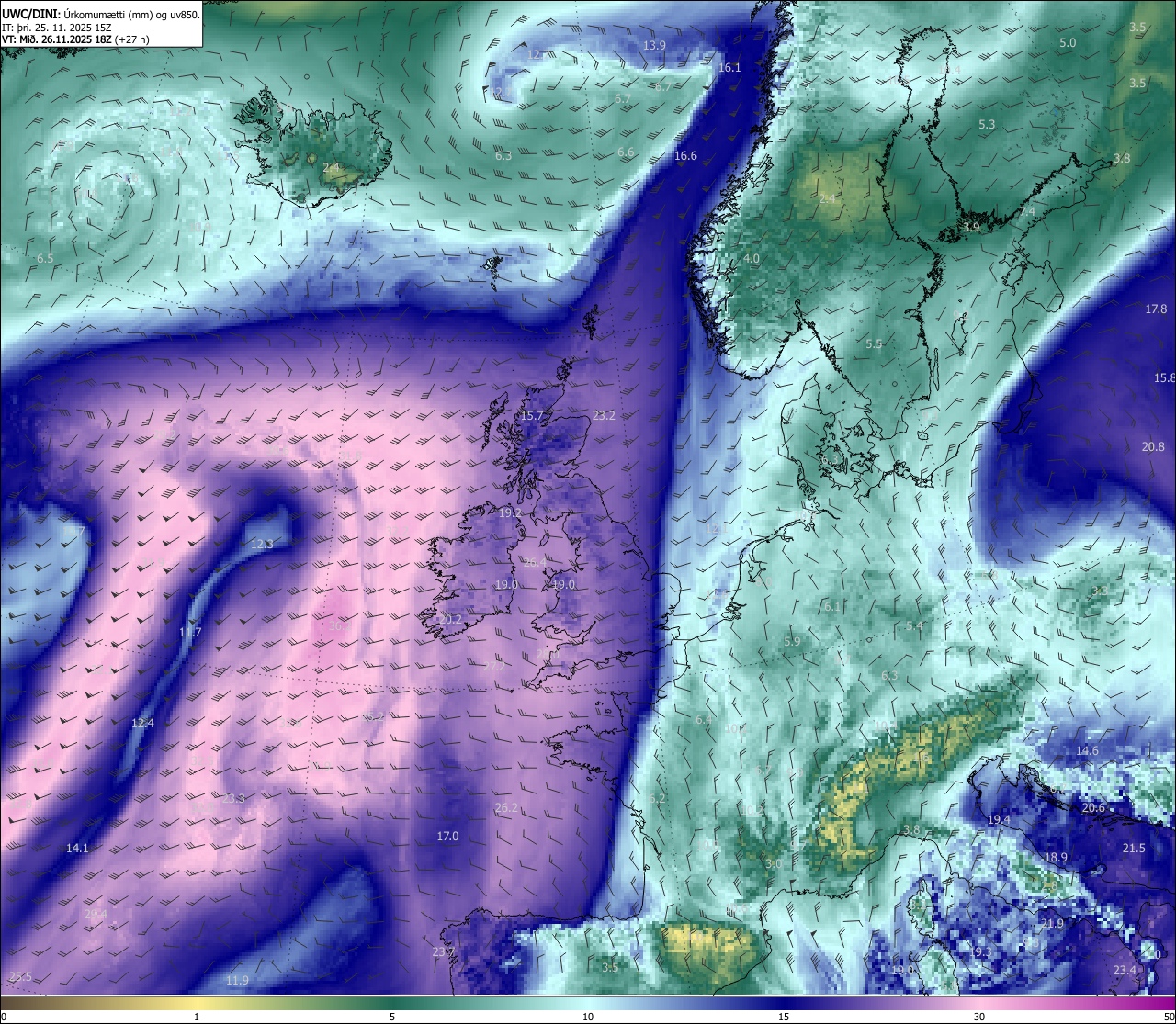Image resolution: width=1176 pixels, height=1024 pixels.
Task: Click the 23.2 value east of Scotland
Action: click(604, 416)
